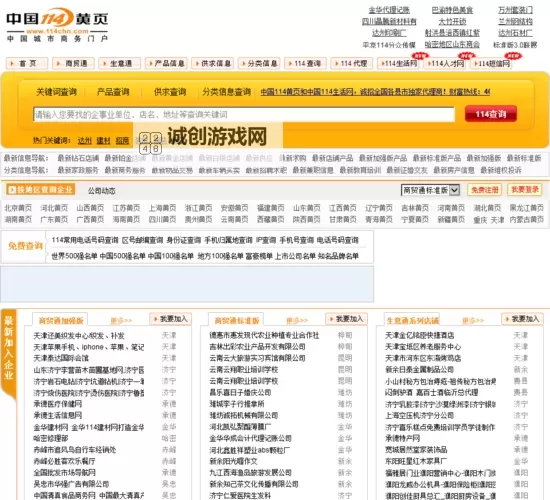Open the 河北凯弘酿醋薄膜厂 listing
The height and width of the screenshot is (500, 550).
click(240, 427)
